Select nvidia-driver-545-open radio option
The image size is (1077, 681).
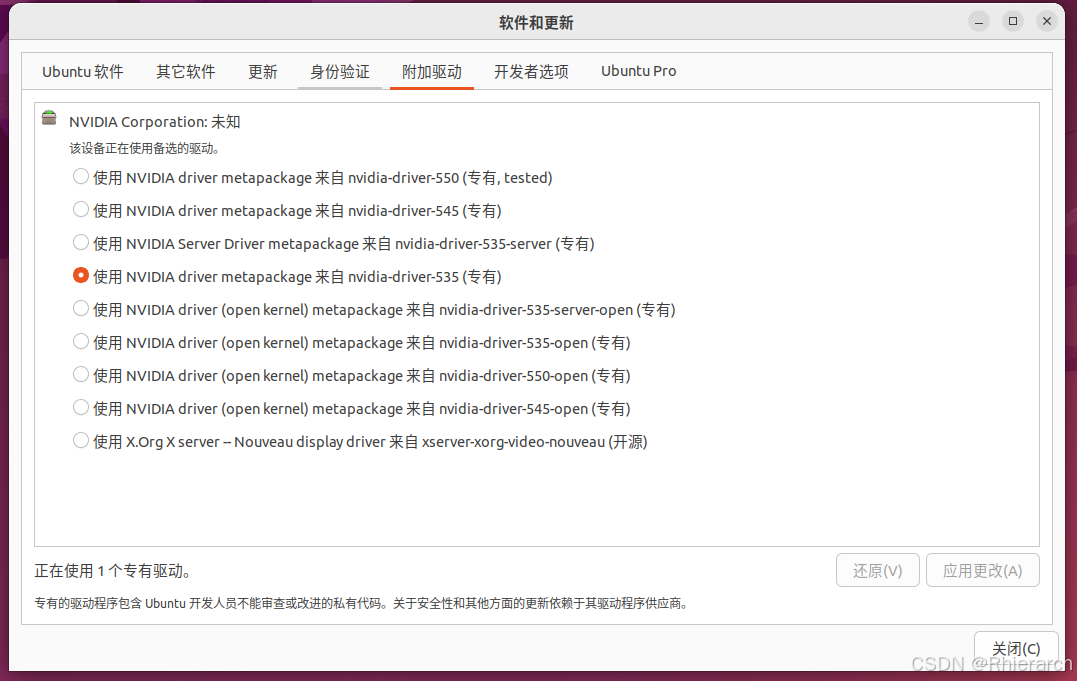tap(80, 408)
